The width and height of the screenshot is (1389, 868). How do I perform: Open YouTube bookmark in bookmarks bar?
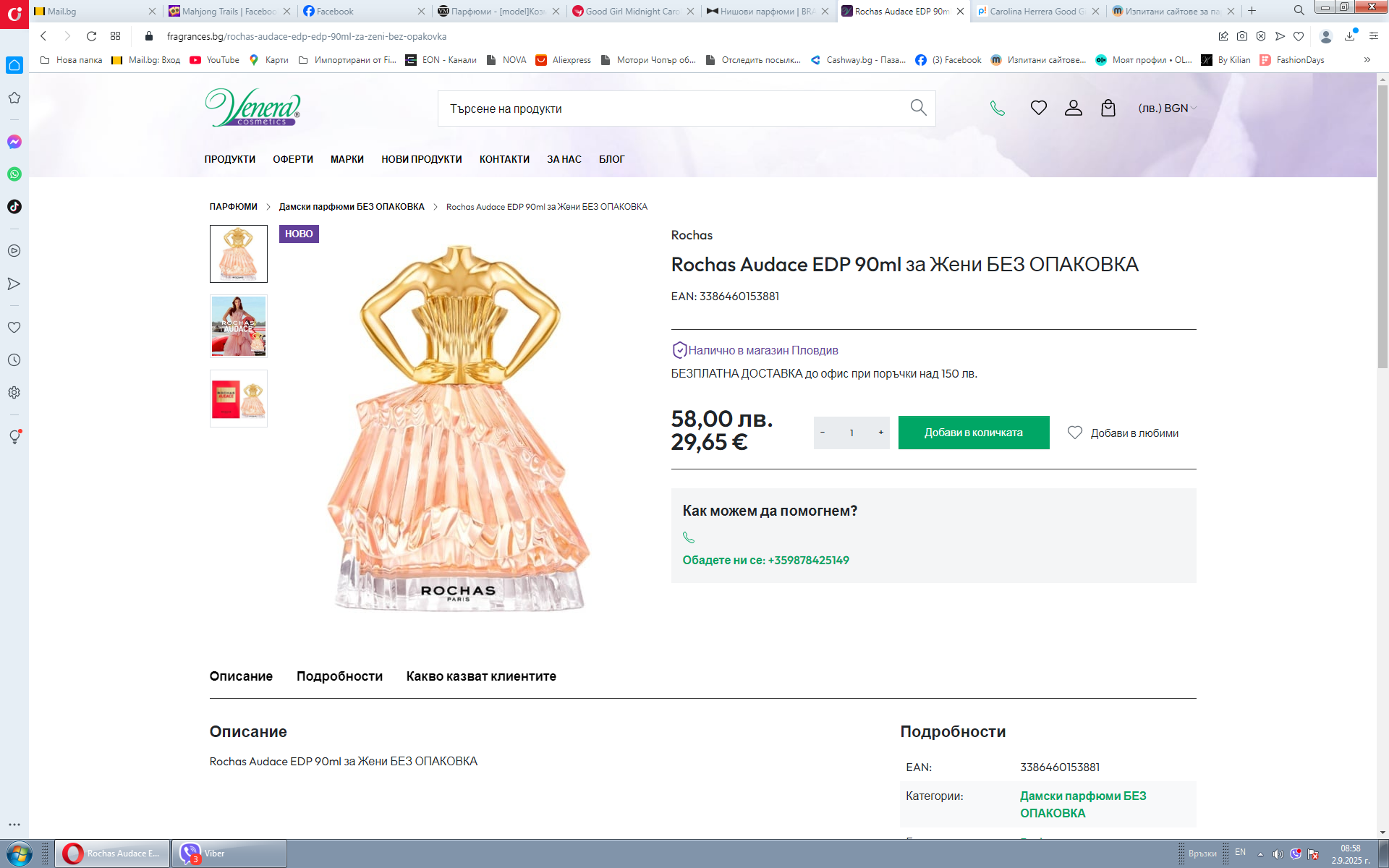tap(215, 60)
